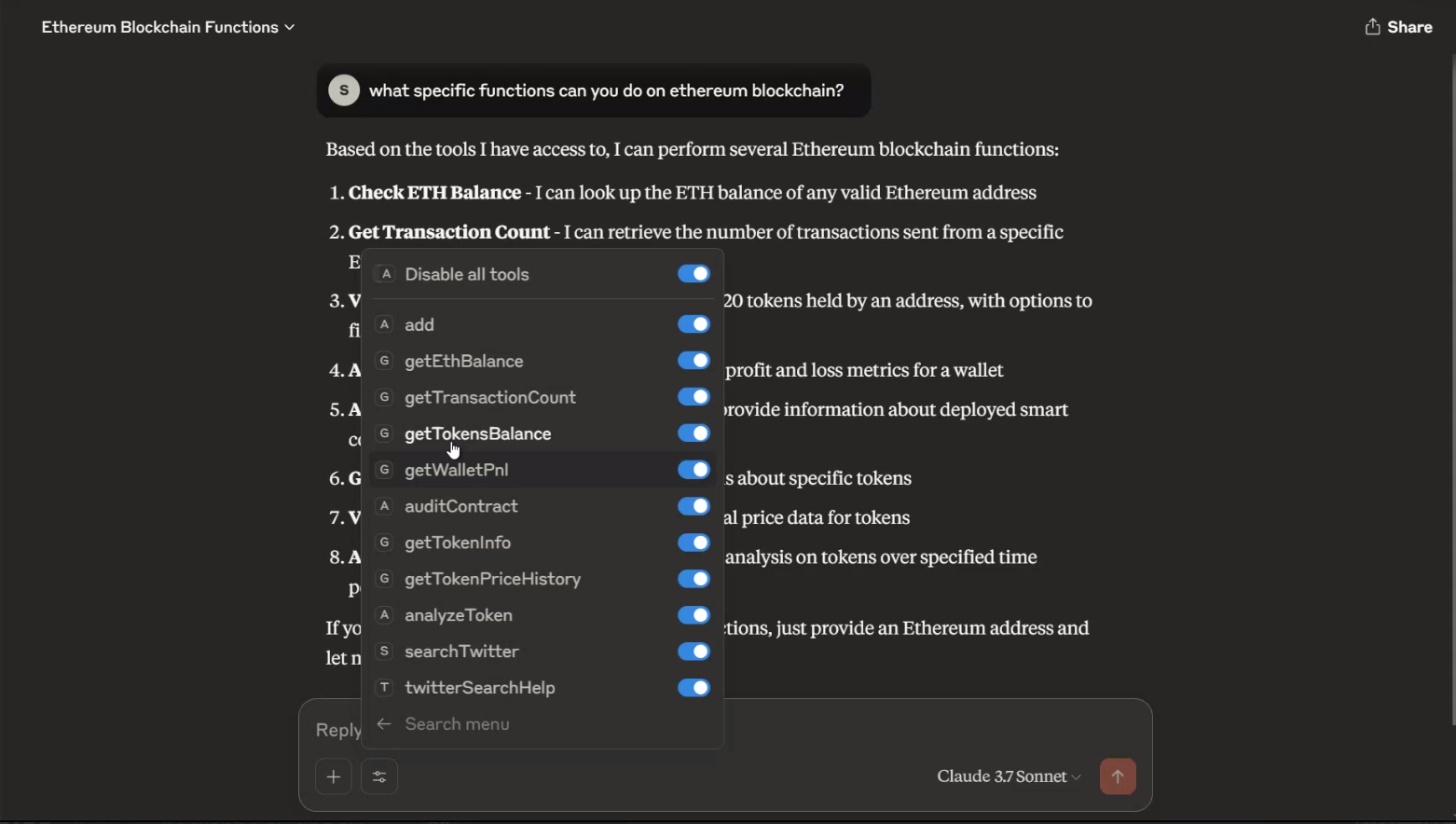Viewport: 1456px width, 824px height.
Task: Select the getTokenPriceHistory menu entry
Action: coord(543,579)
